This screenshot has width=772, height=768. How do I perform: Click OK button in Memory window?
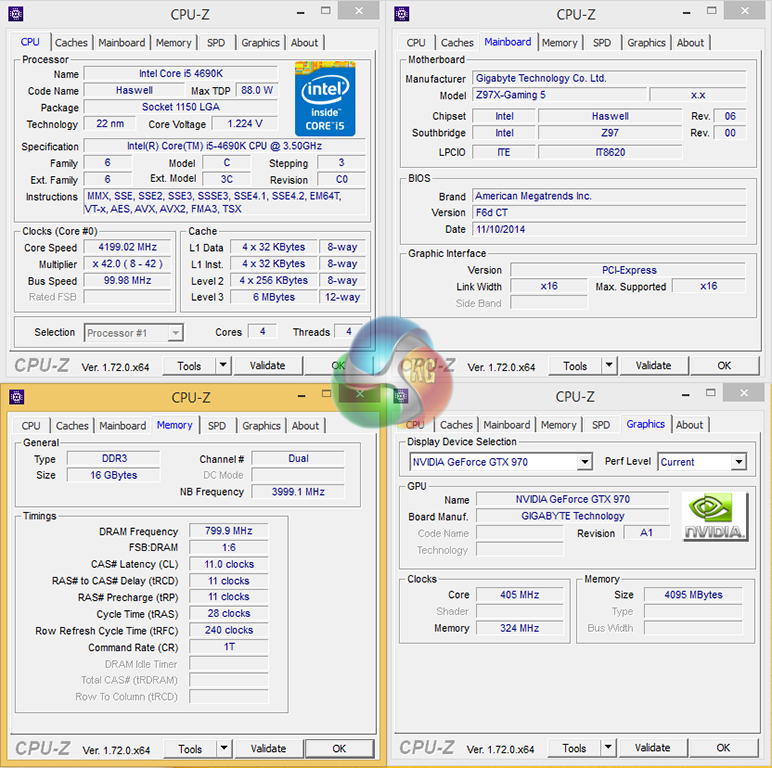click(x=339, y=749)
